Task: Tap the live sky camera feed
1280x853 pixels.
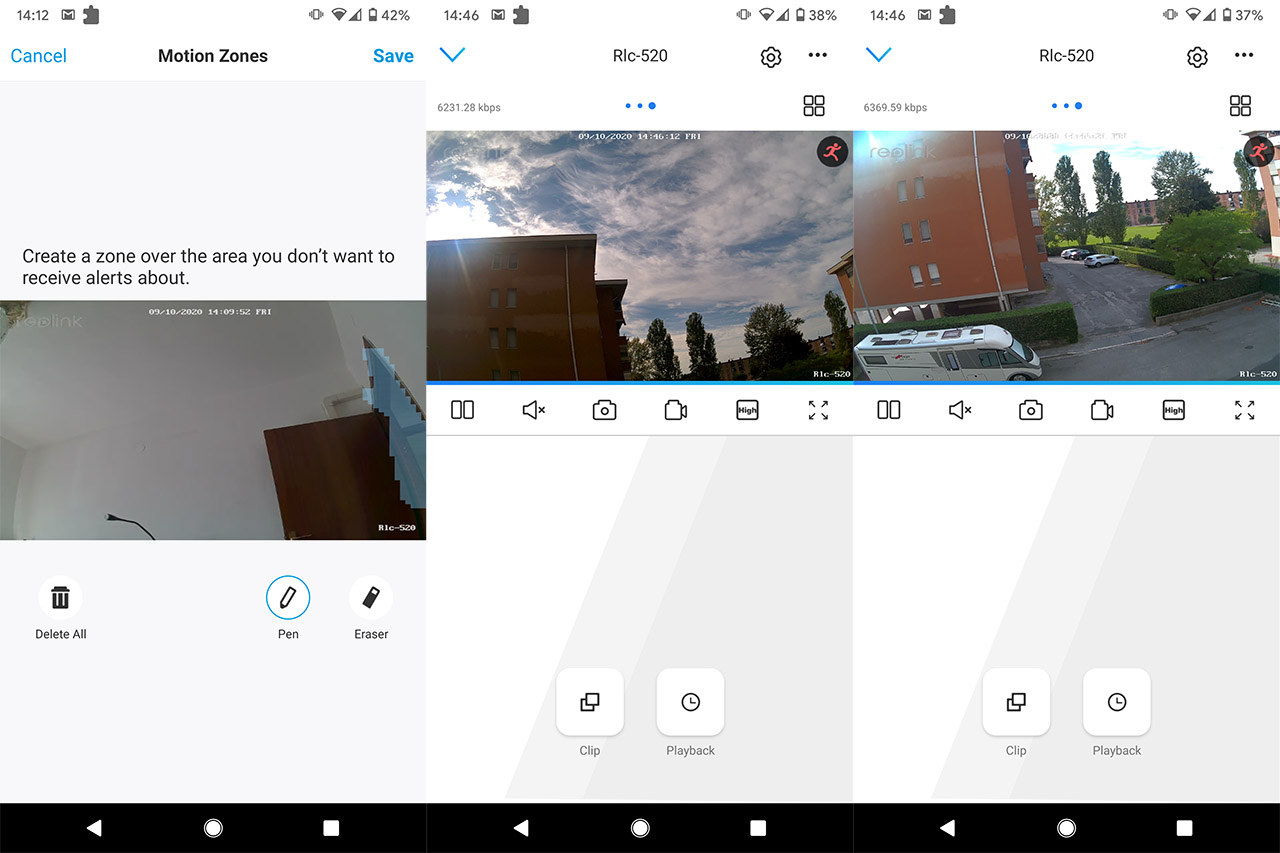Action: click(x=639, y=255)
